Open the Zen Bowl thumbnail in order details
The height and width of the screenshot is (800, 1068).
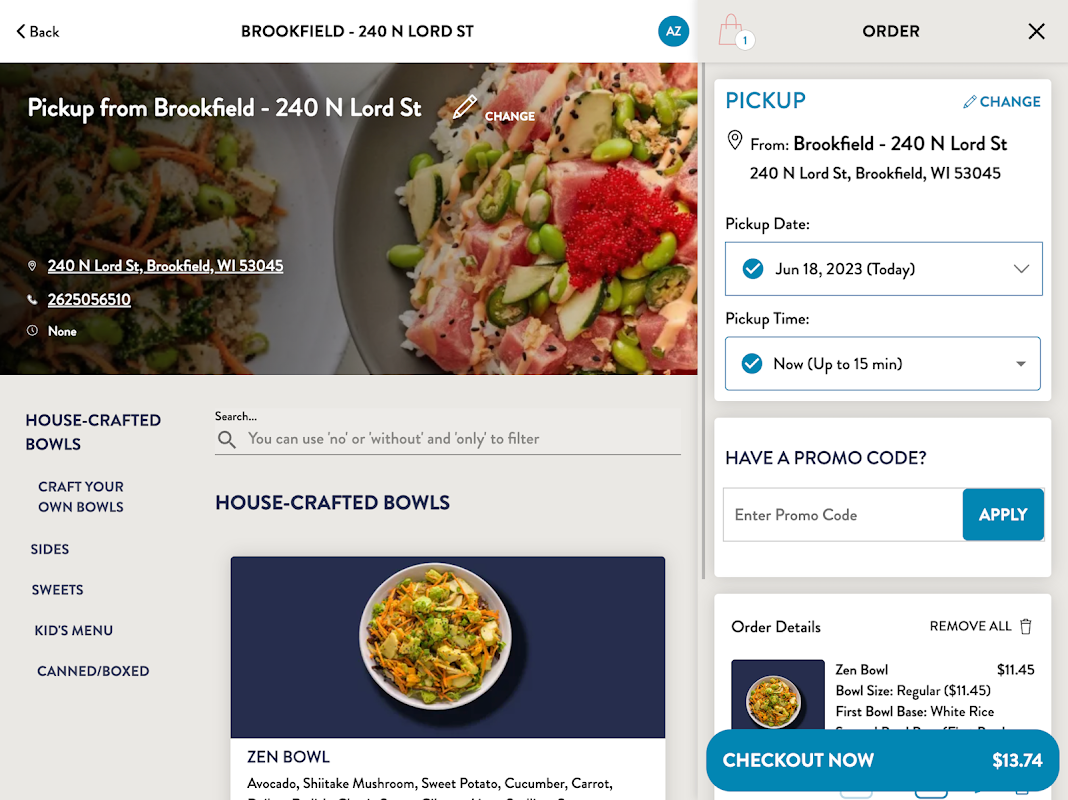pos(777,695)
